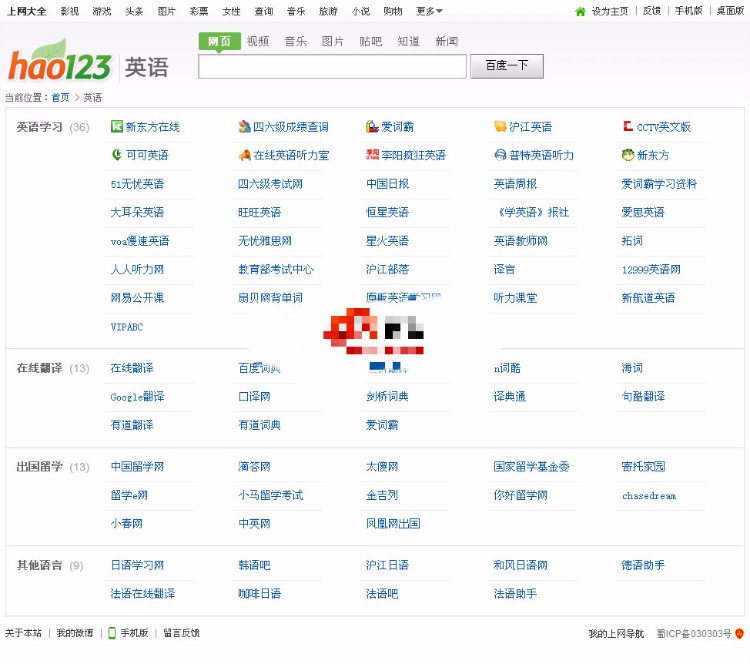
Task: Click the 在线英语听力室 site icon
Action: (x=244, y=155)
